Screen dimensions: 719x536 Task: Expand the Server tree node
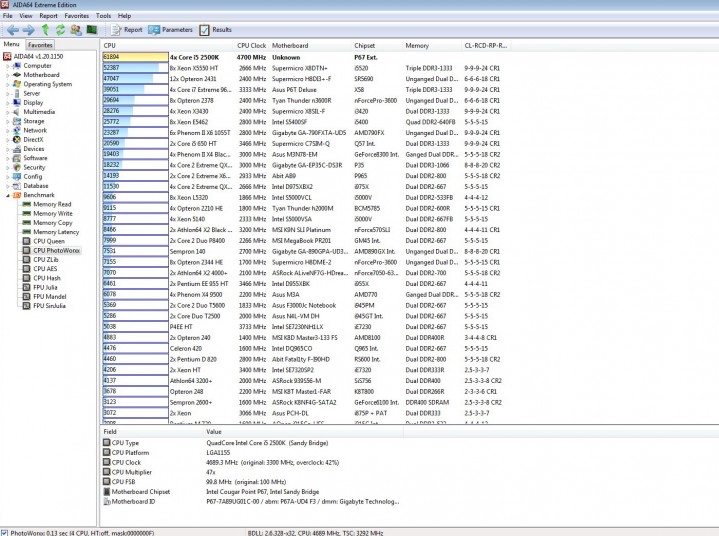point(7,94)
